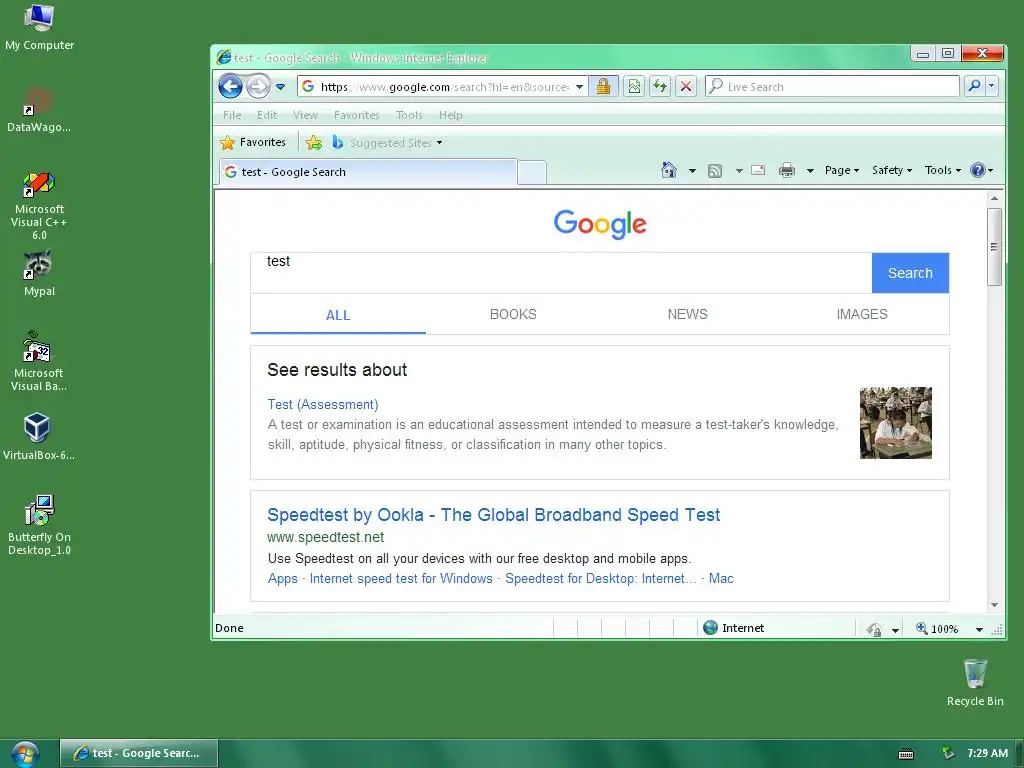
Task: Click the status bar popup blocker icon
Action: [874, 629]
